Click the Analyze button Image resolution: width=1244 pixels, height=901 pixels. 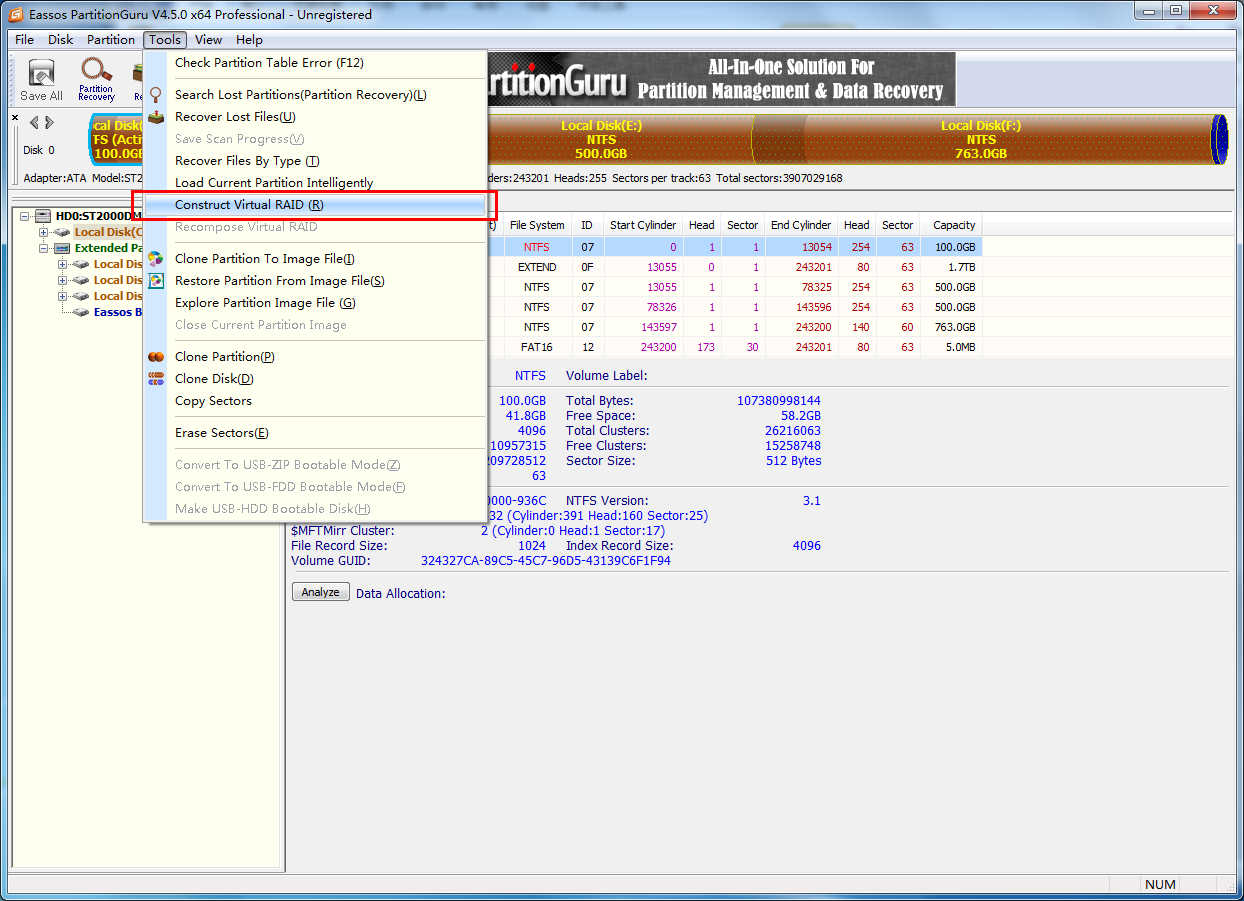click(321, 592)
